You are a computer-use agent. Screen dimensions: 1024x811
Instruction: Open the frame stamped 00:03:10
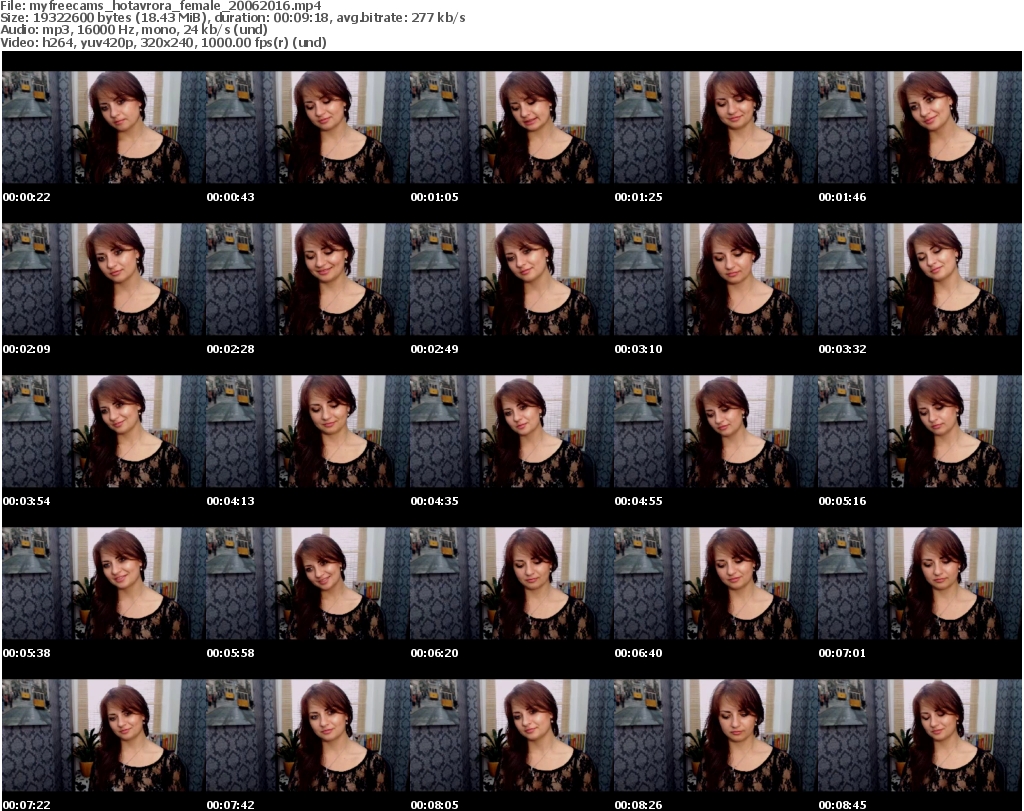click(716, 279)
